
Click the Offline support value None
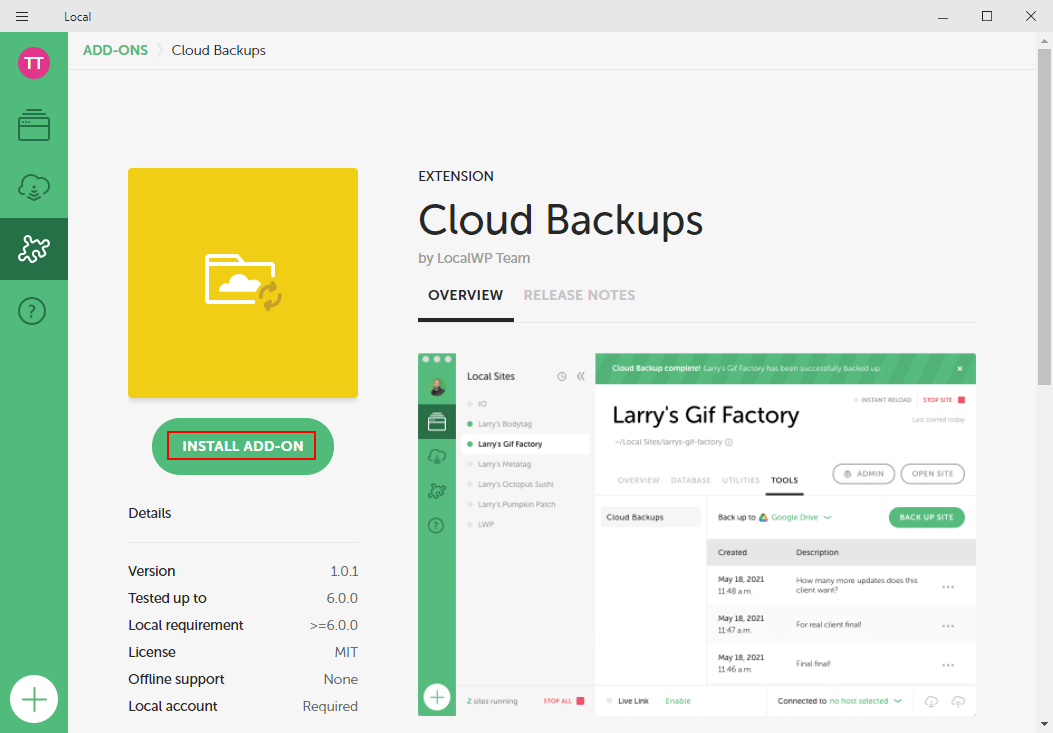[340, 679]
